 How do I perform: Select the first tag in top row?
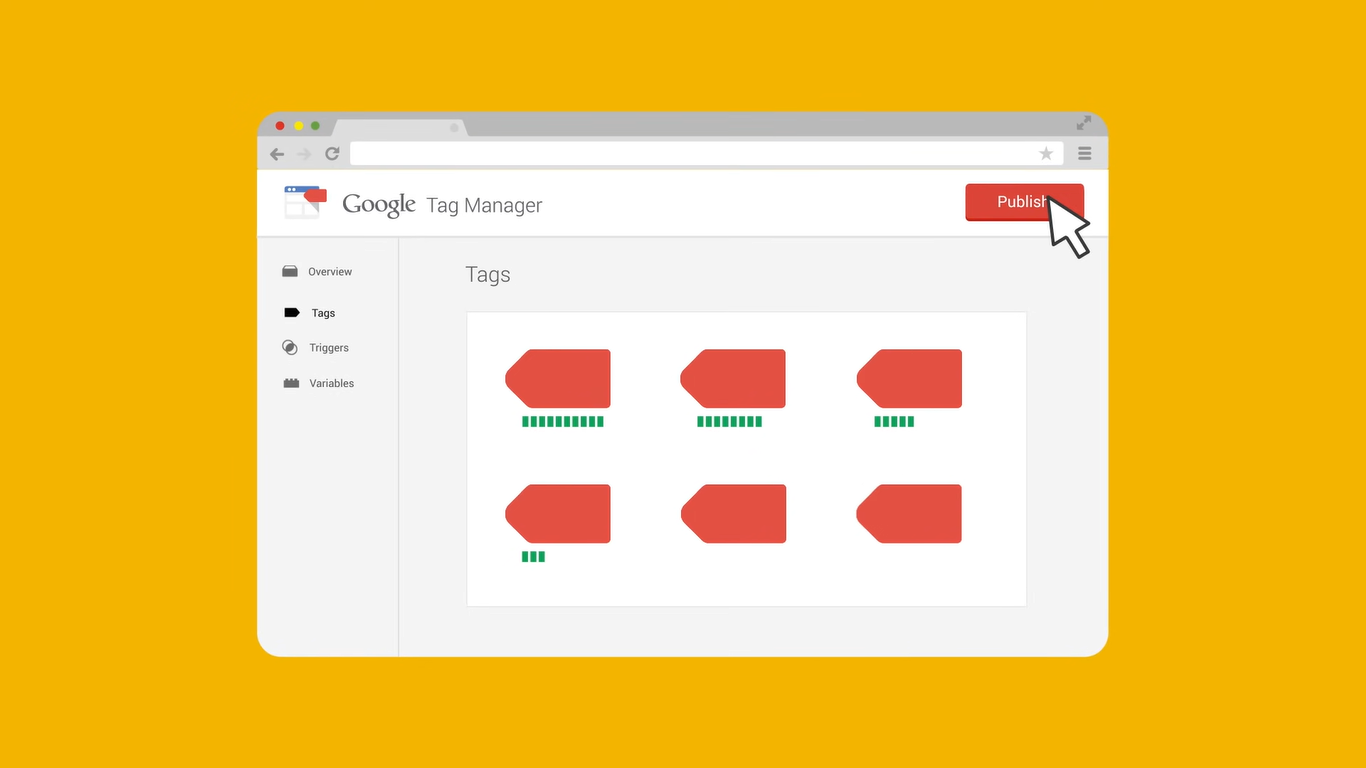click(x=558, y=379)
